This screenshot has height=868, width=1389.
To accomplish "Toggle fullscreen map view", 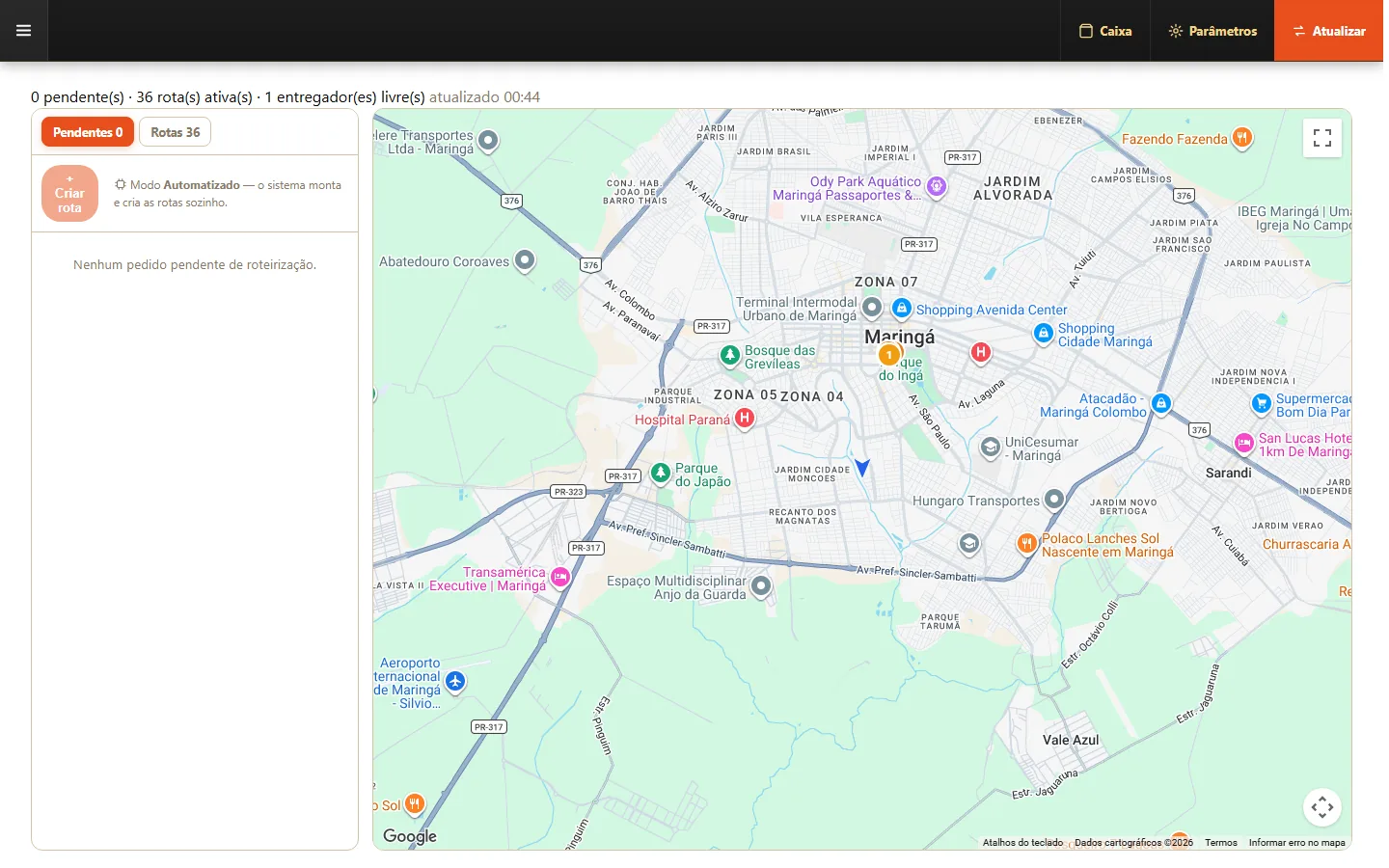I will [1322, 138].
